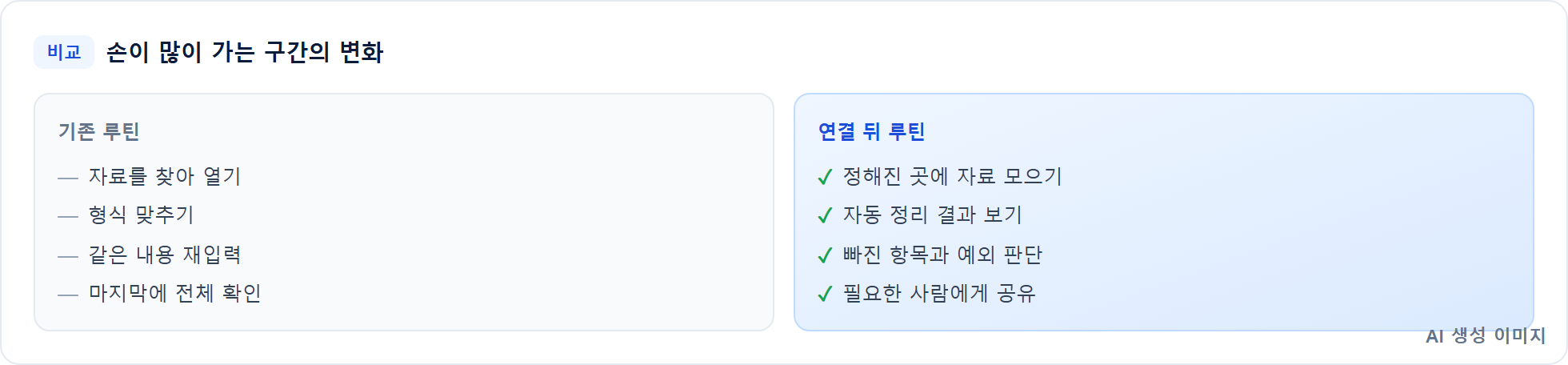Click the 비교 badge label
Screen dimensions: 1568x365
pyautogui.click(x=64, y=52)
